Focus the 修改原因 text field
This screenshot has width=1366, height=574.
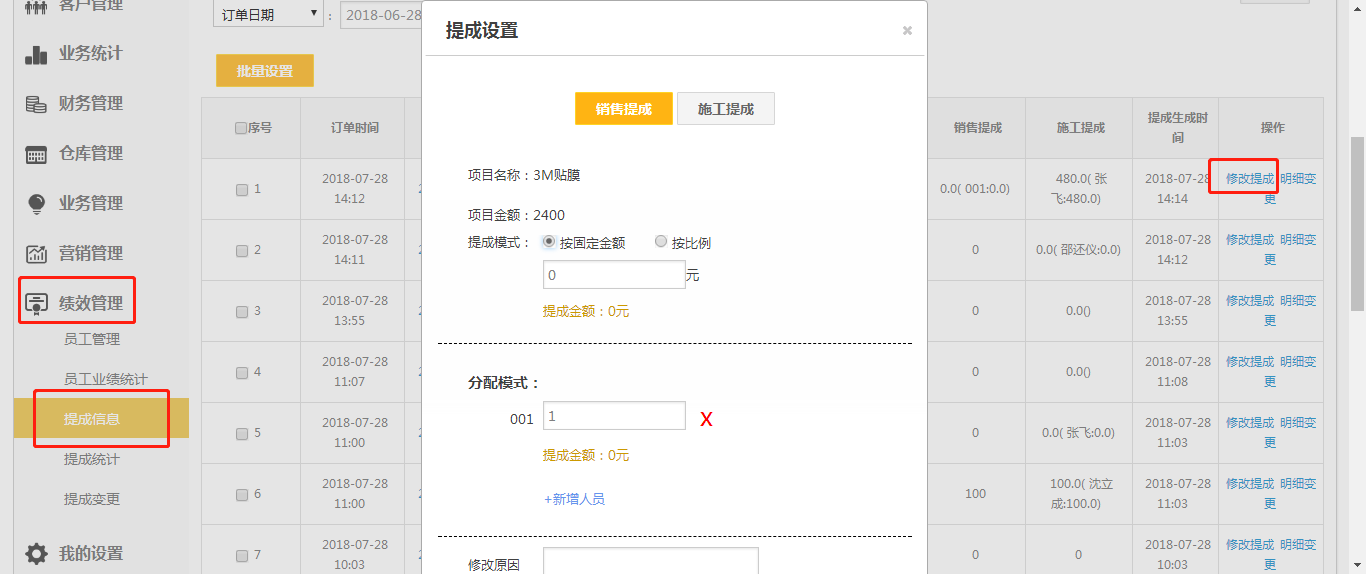650,562
